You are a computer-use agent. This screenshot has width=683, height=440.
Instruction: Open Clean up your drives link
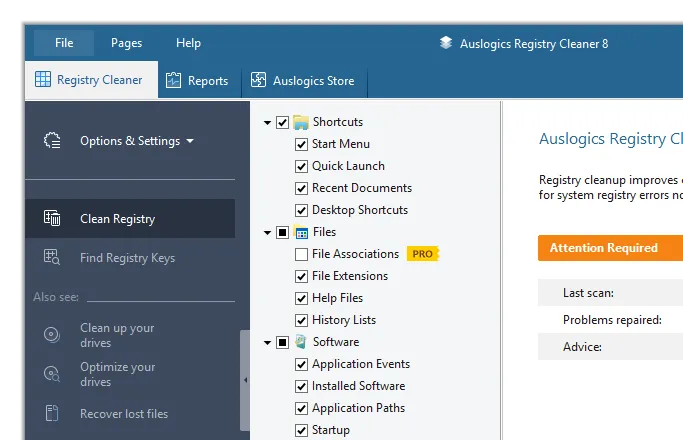[117, 335]
